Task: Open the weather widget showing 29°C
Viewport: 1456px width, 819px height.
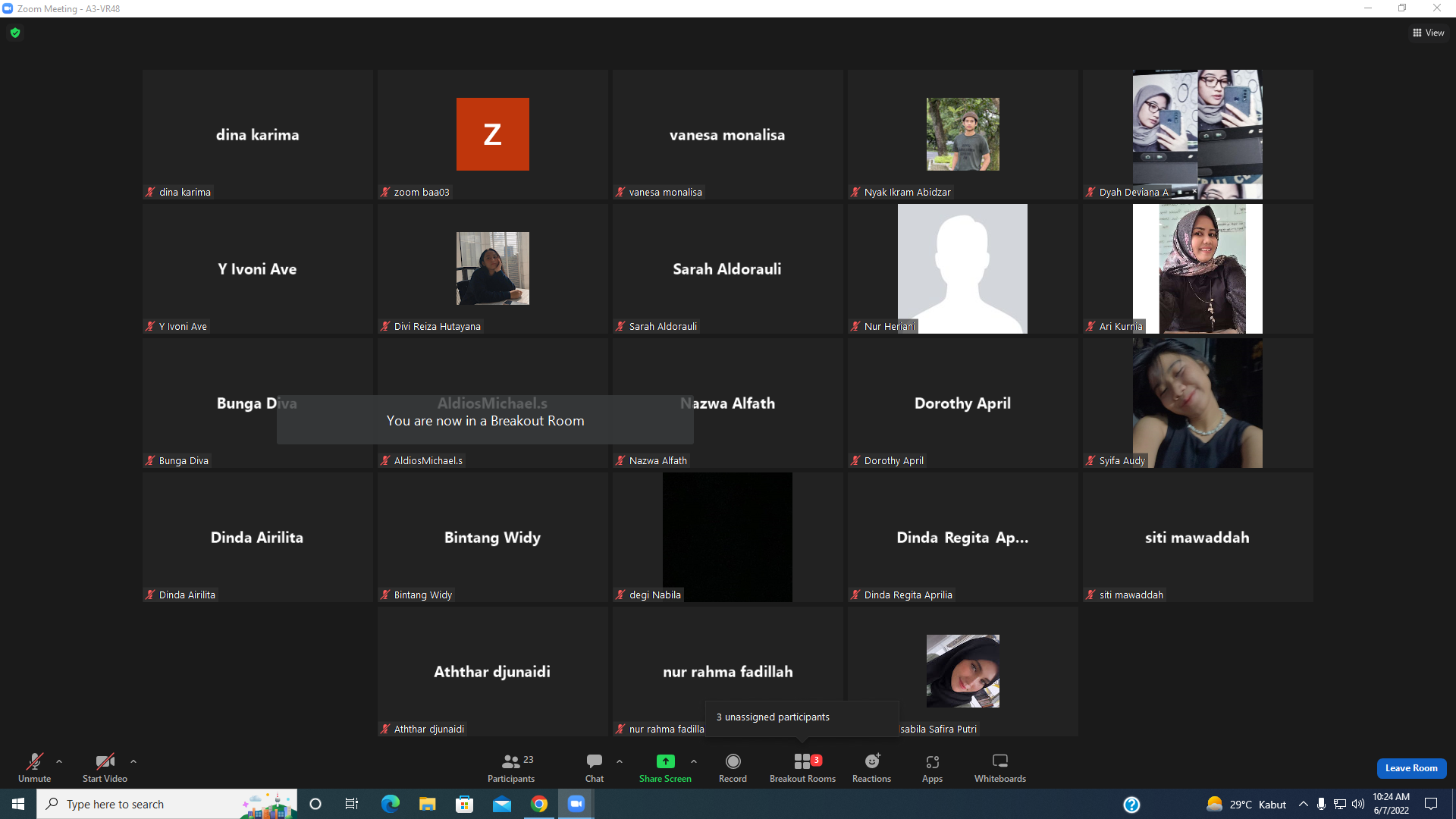Action: (x=1246, y=804)
